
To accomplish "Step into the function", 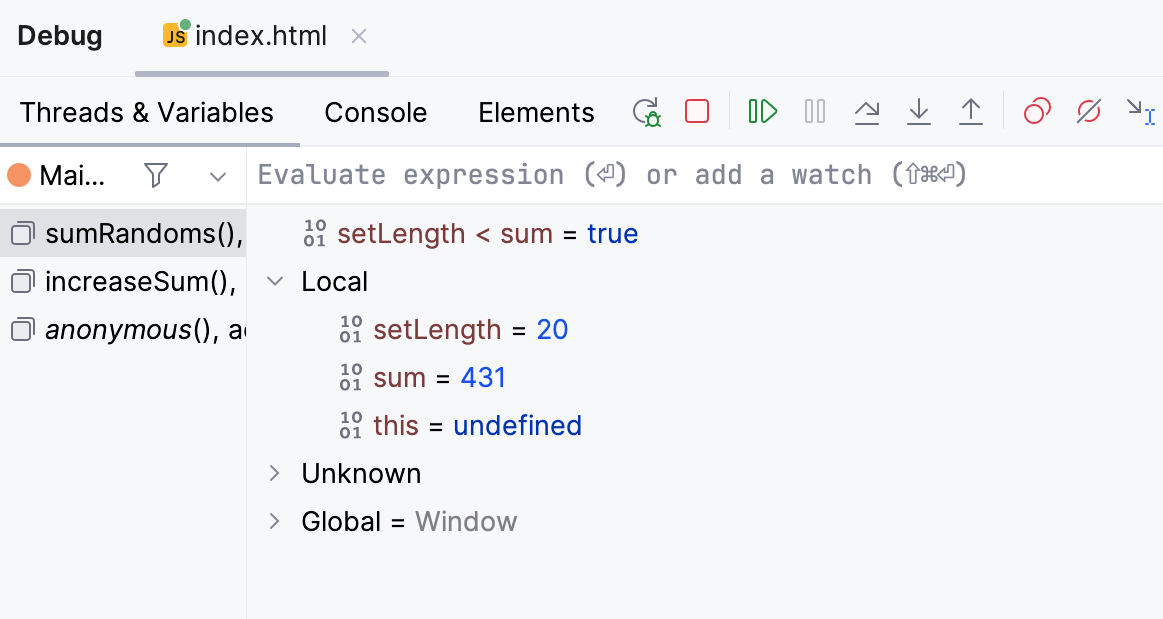I will pos(919,111).
